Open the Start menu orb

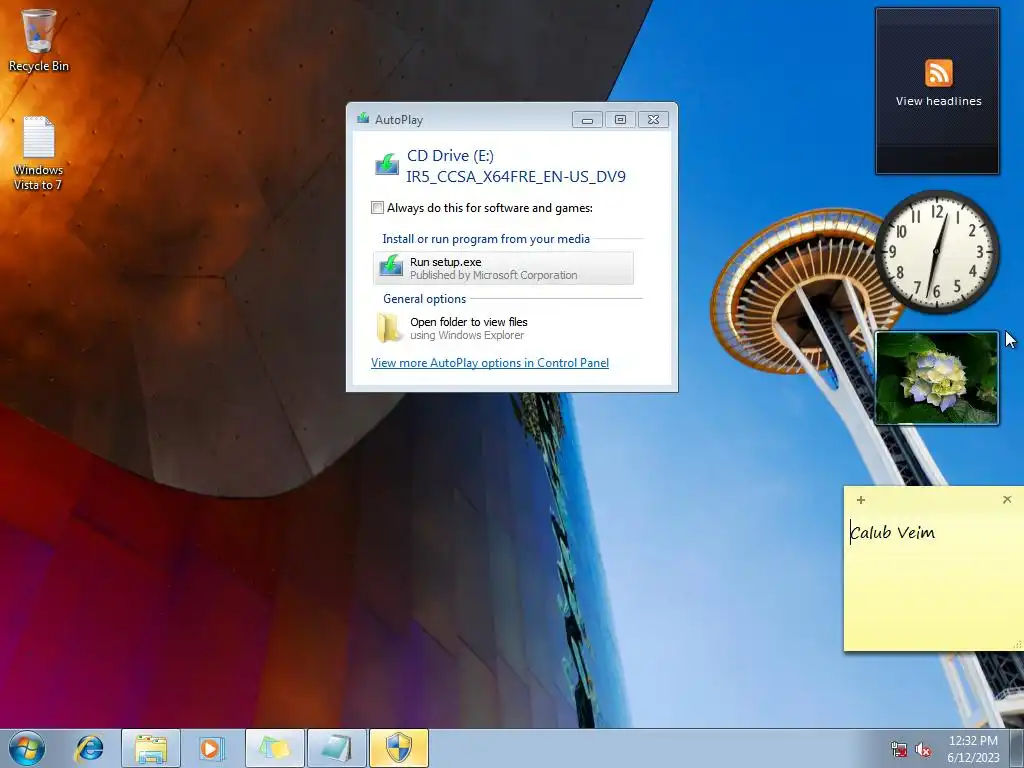tap(27, 748)
